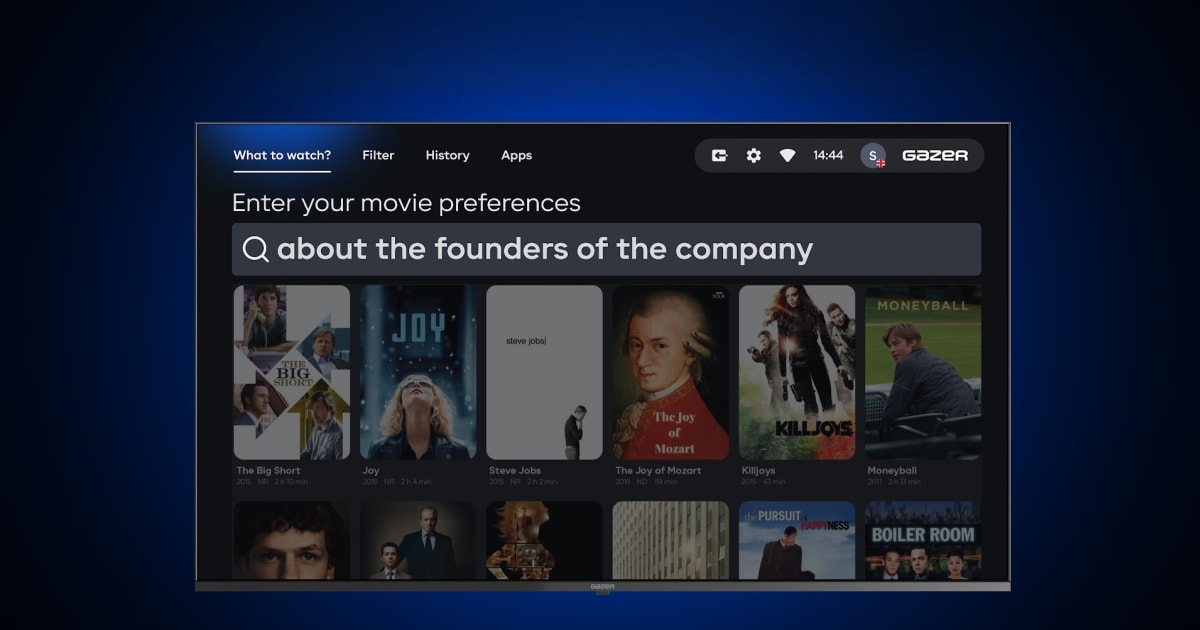Open the settings gear icon
1200x630 pixels.
[x=752, y=156]
